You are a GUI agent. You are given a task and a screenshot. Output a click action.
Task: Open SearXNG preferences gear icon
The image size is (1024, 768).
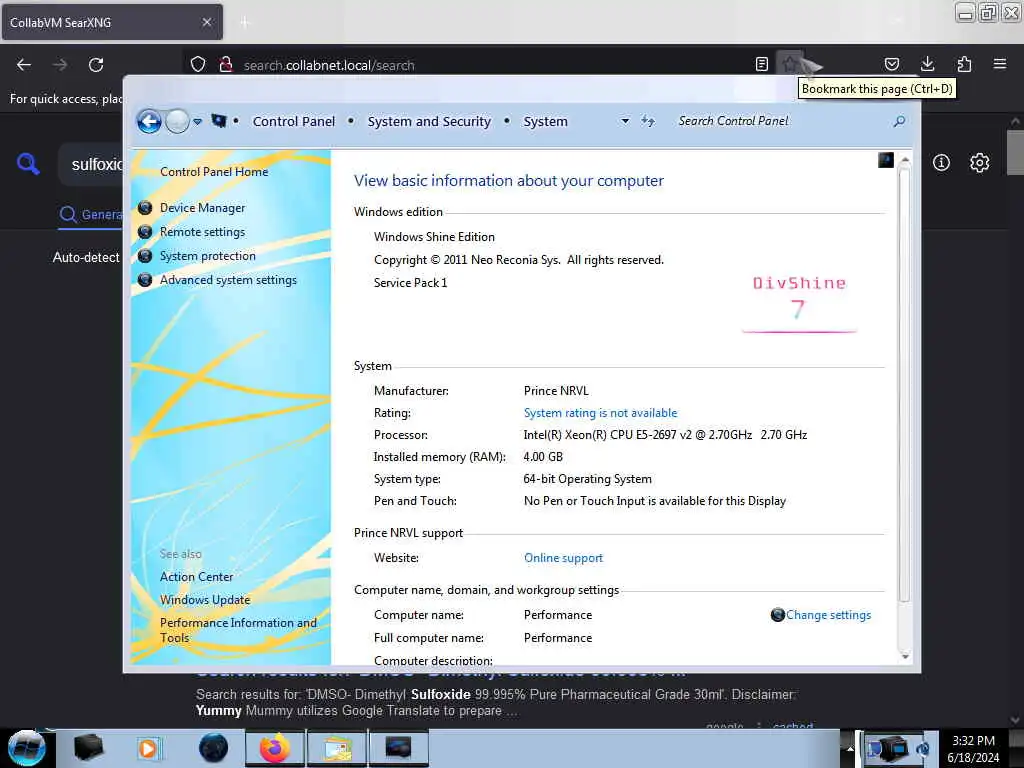[980, 163]
